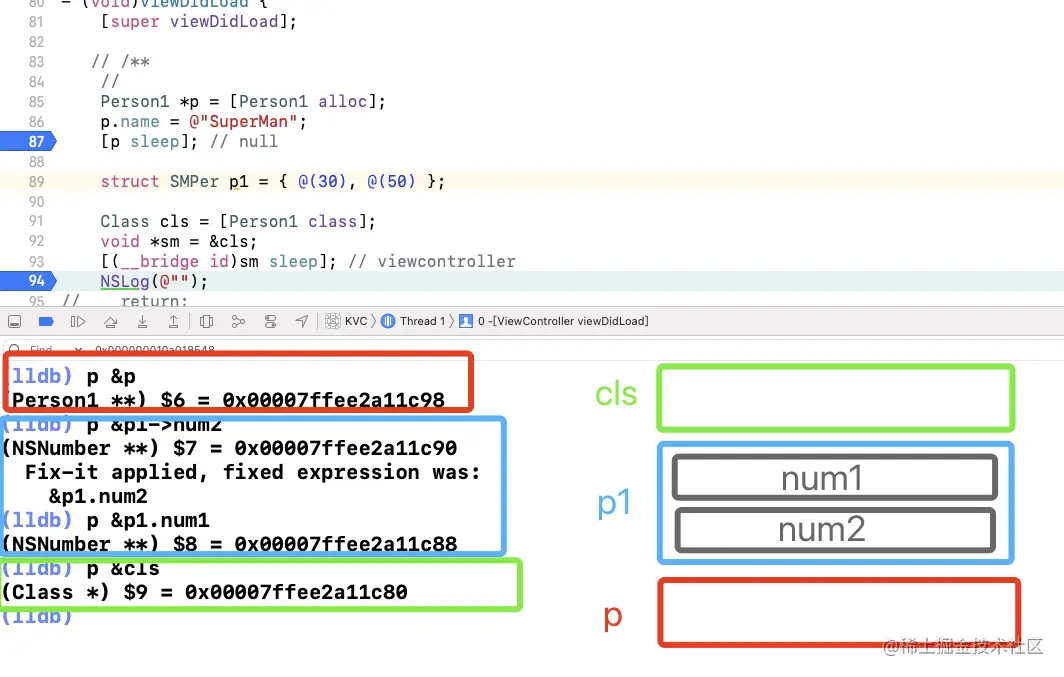Click the 'Fix-it applied' console message
The height and width of the screenshot is (677, 1064).
tap(252, 472)
